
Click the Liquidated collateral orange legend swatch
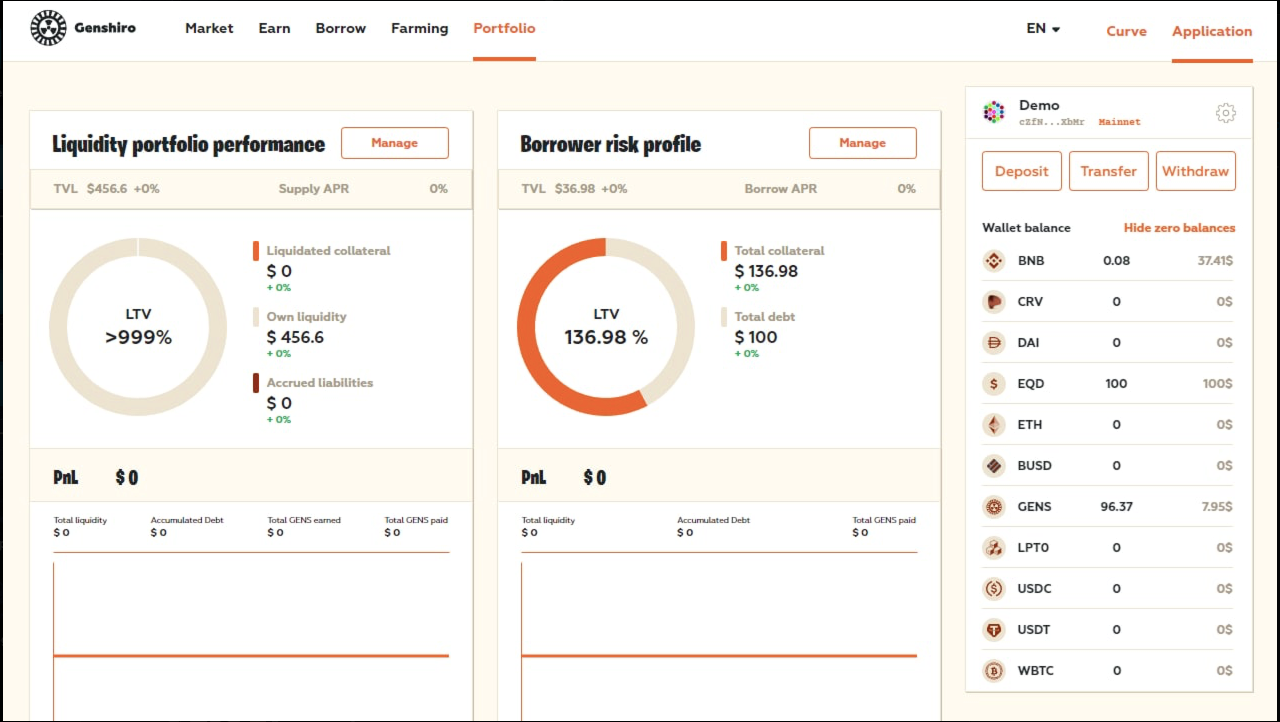256,251
